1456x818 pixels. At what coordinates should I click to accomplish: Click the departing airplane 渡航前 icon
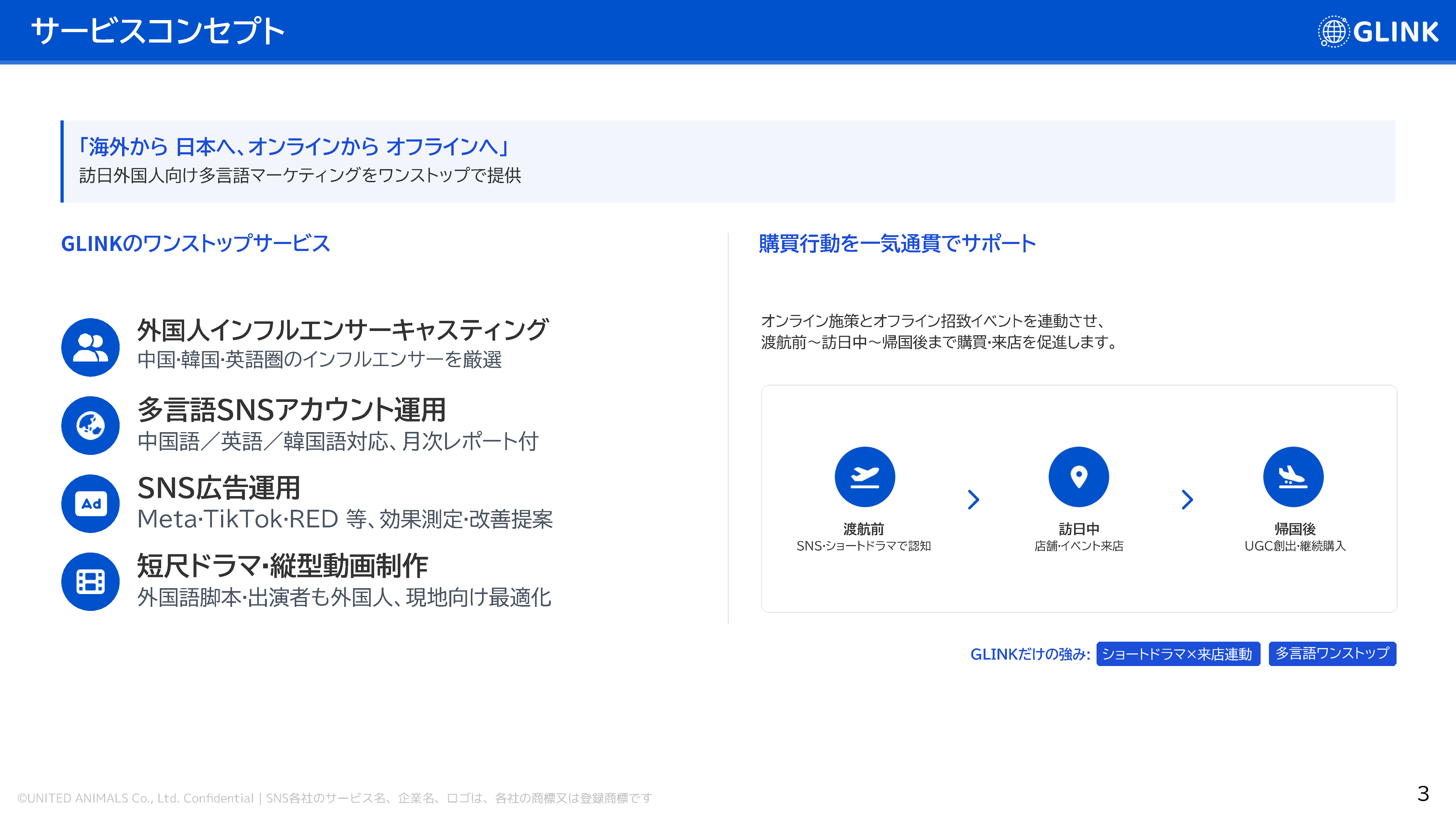tap(864, 476)
